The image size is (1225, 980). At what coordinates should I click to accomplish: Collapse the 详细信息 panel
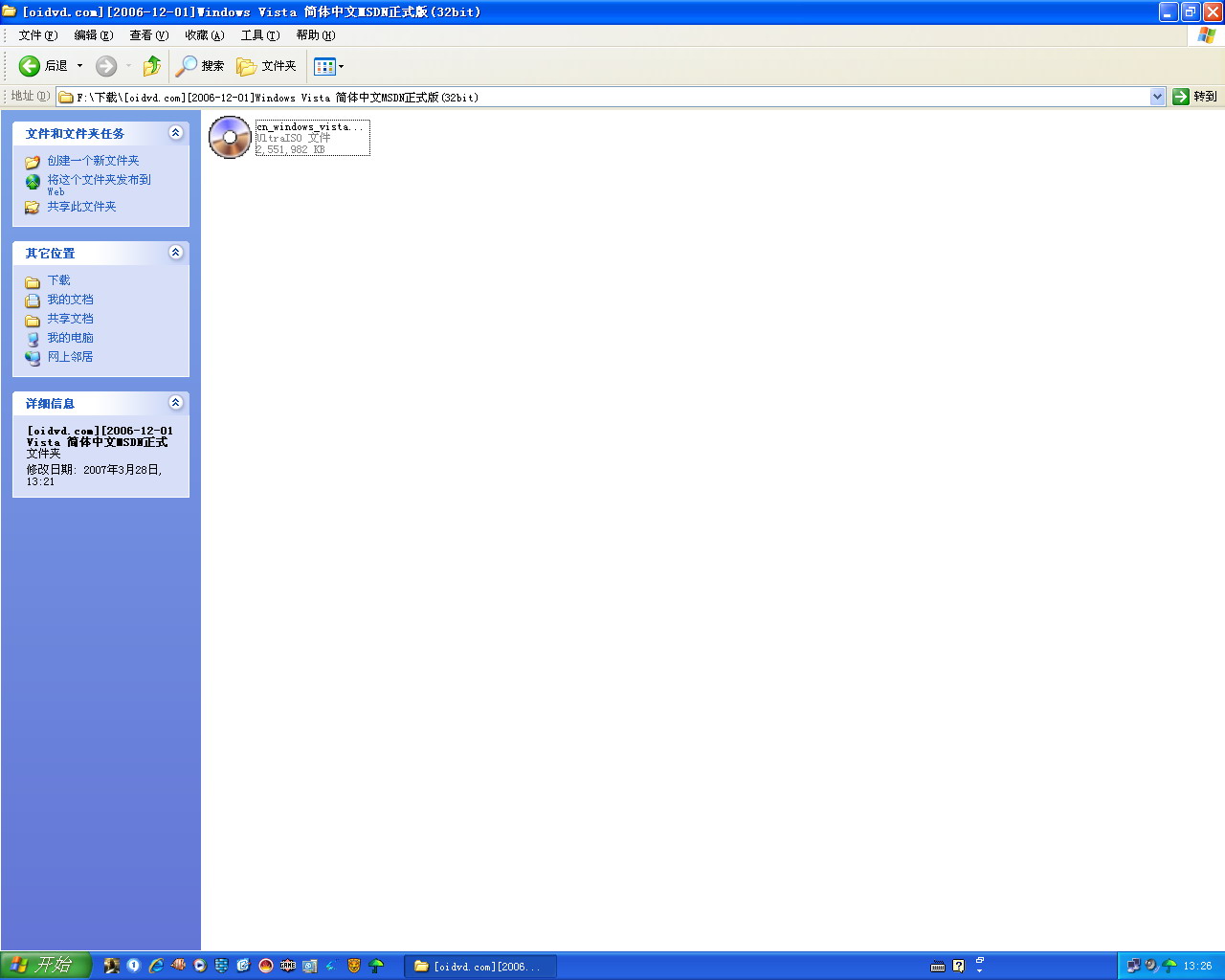click(176, 403)
